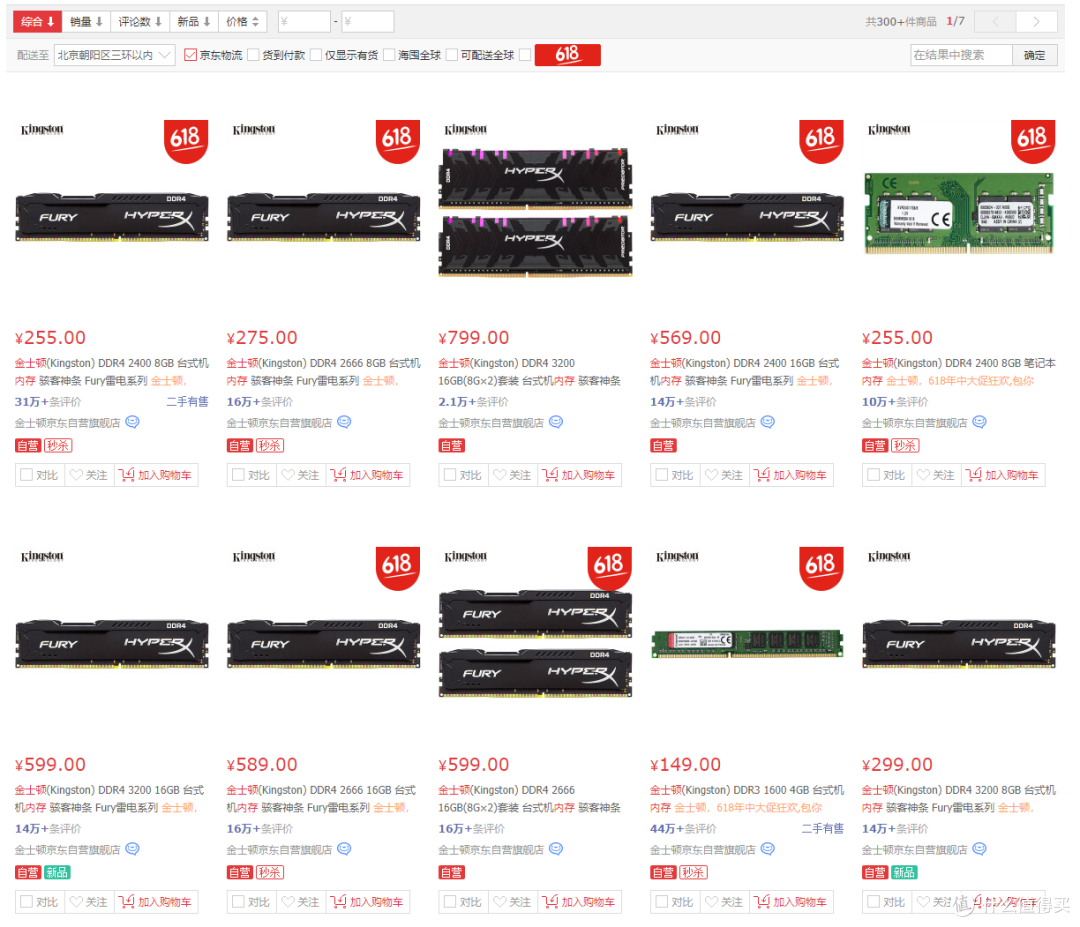This screenshot has width=1080, height=927.
Task: Open seller chat for the DDR4 2400 8GB laptop memory
Action: click(x=979, y=422)
